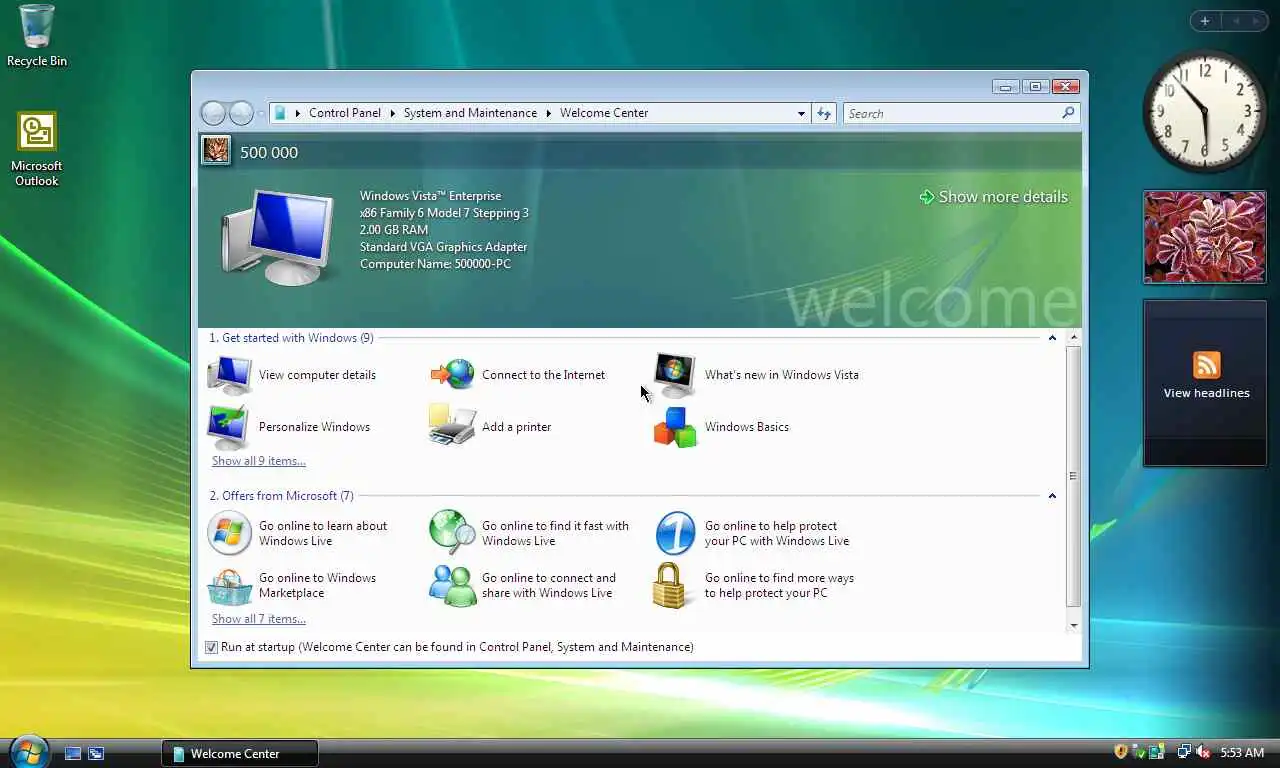Click the Show all 9 items link

tap(259, 461)
